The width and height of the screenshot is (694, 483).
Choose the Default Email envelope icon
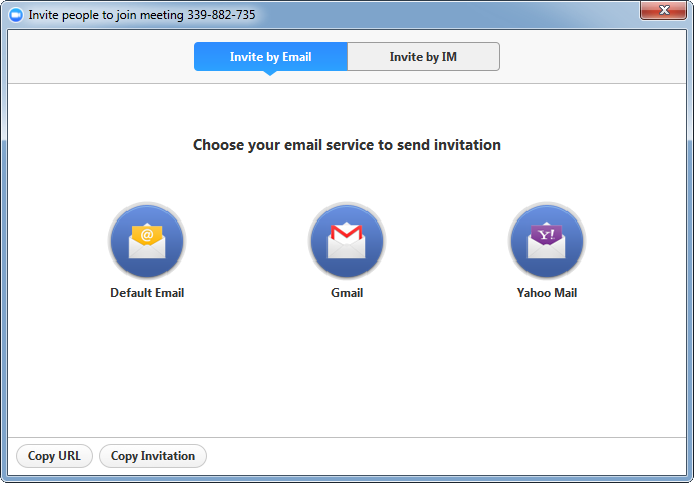[x=147, y=241]
